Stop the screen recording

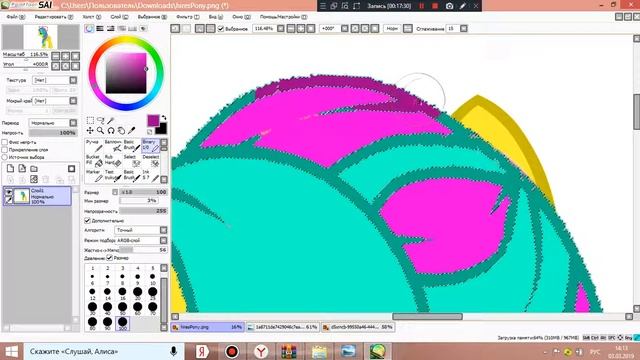[x=435, y=6]
